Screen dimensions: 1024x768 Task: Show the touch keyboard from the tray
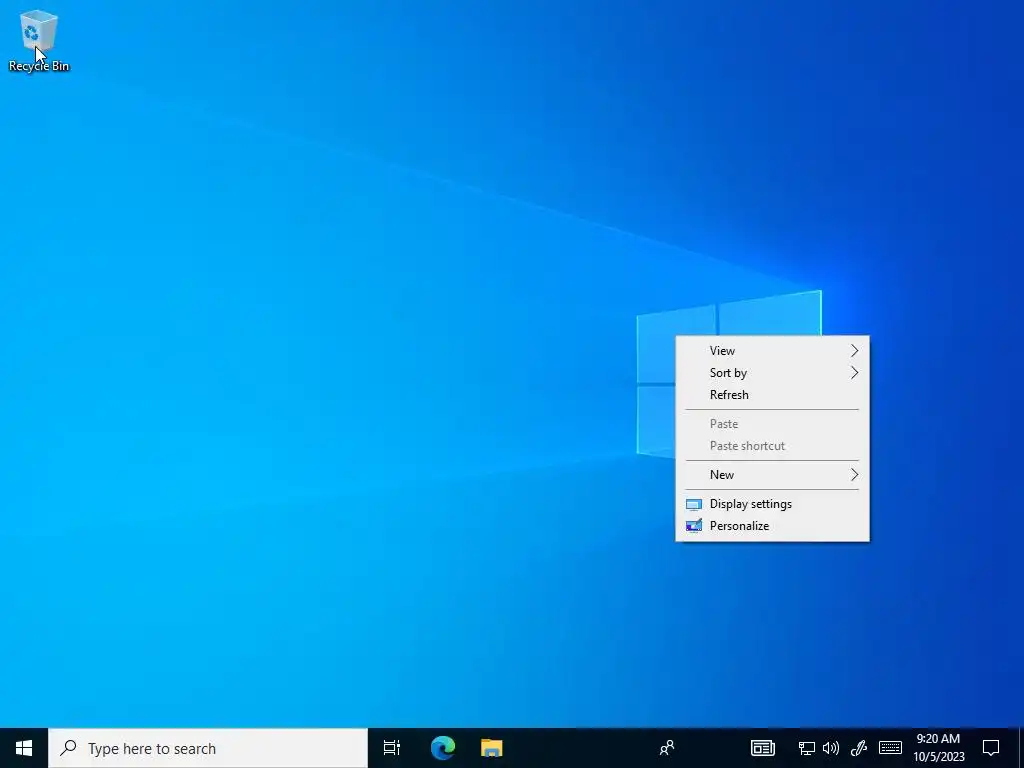tap(890, 748)
